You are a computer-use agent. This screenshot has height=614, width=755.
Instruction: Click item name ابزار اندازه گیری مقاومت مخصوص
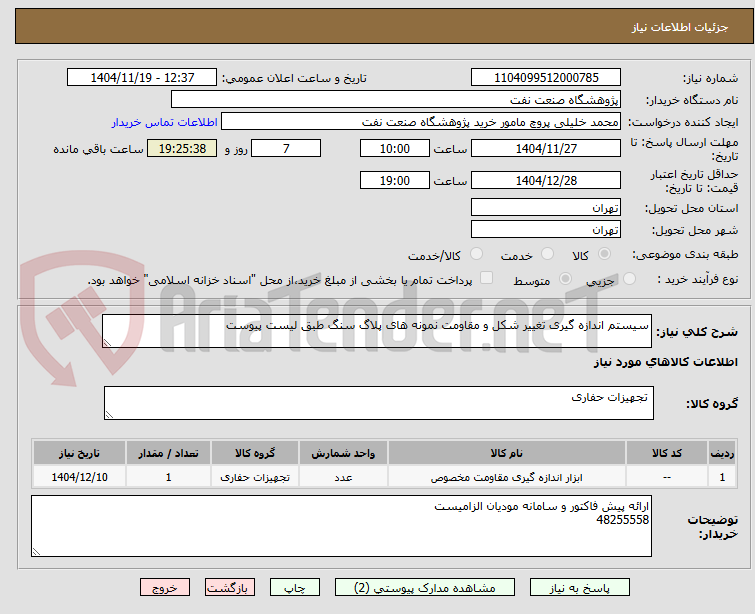(506, 478)
